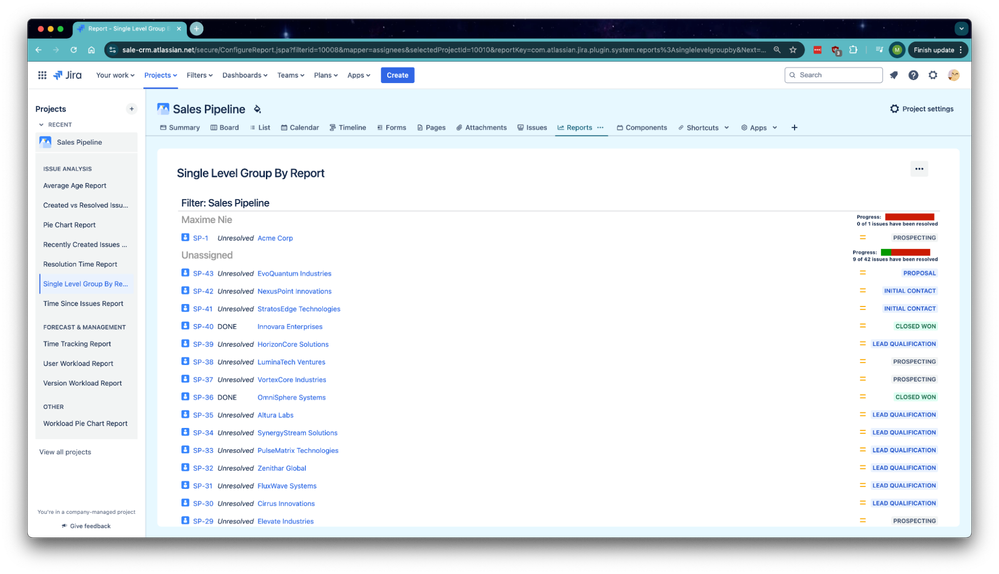Screen dimensions: 999x574
Task: Switch to the Timeline tab
Action: click(x=347, y=127)
